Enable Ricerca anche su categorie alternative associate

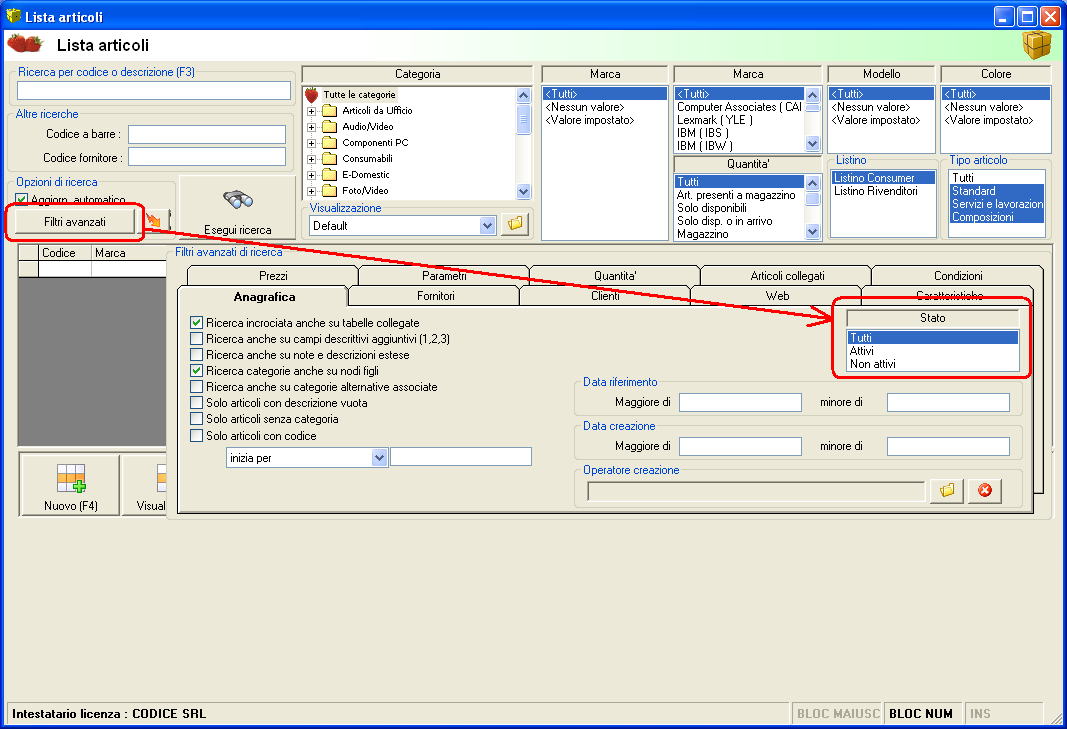[197, 387]
